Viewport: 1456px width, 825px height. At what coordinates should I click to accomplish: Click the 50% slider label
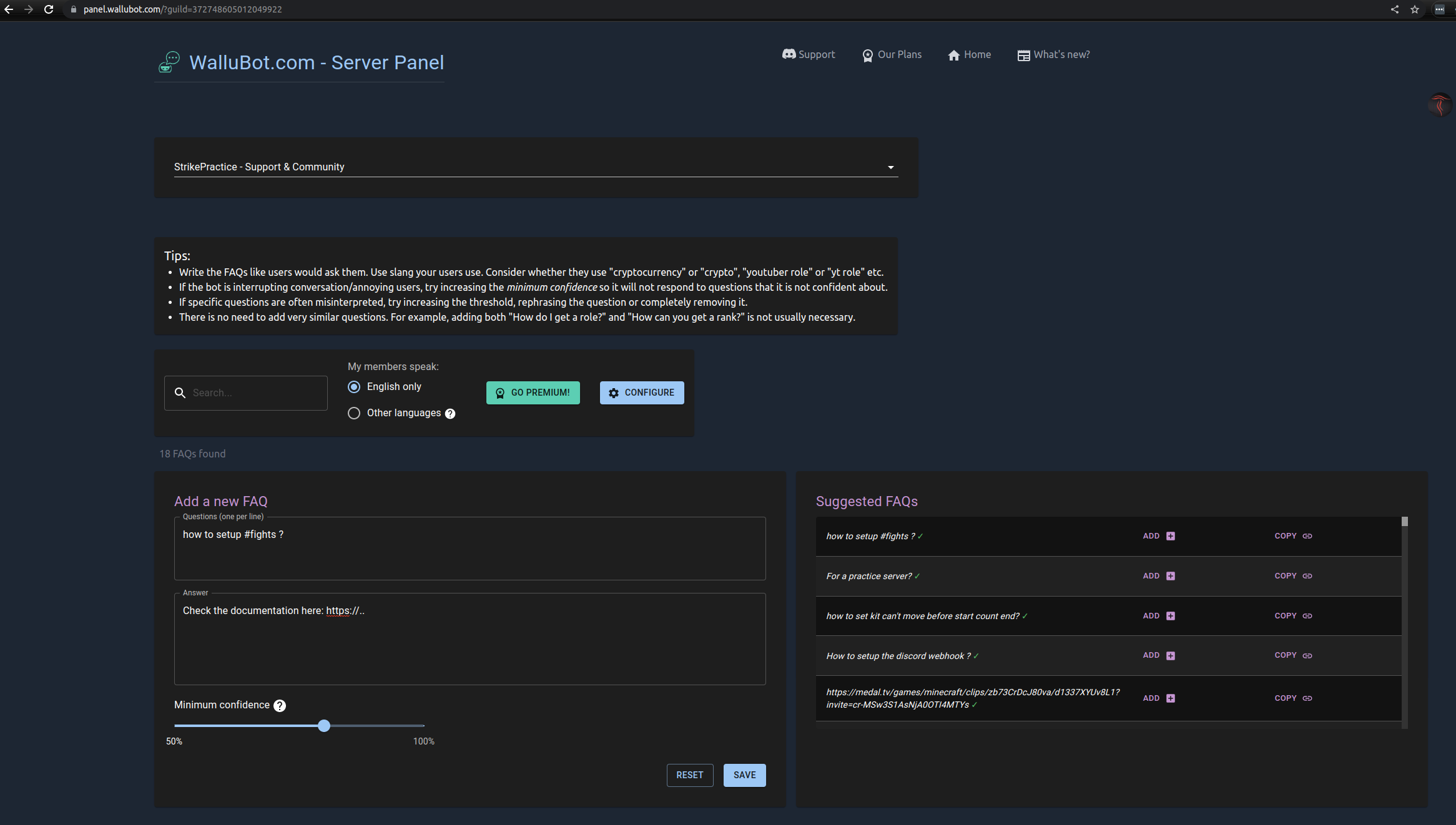[x=174, y=741]
